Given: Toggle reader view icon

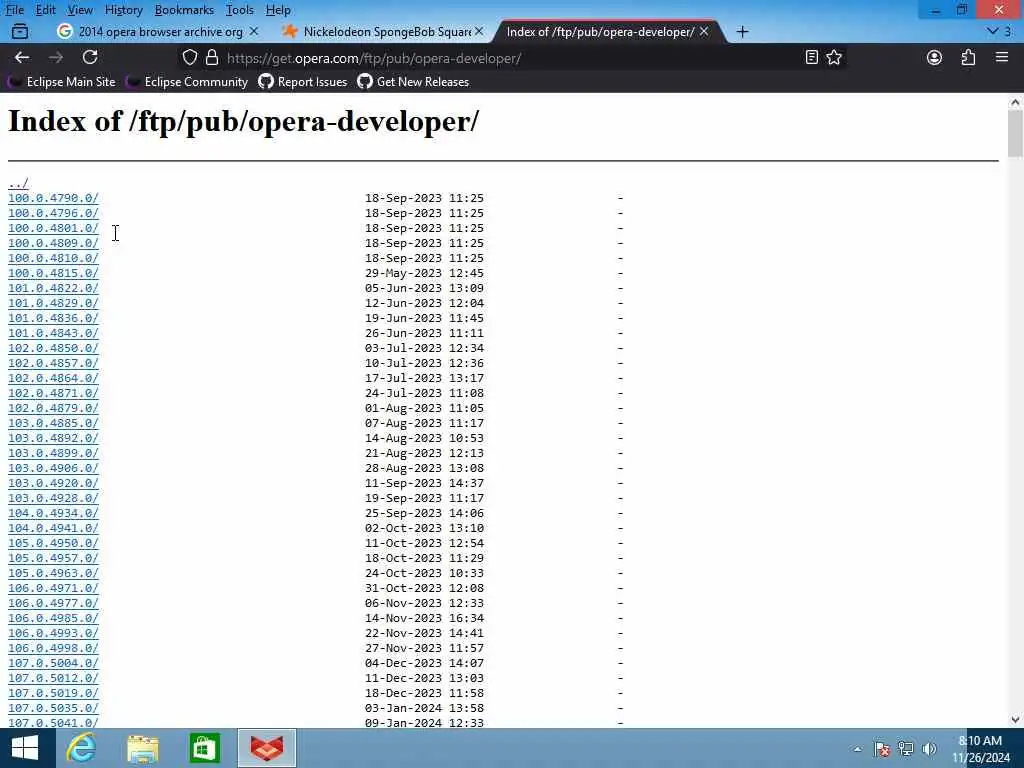Looking at the screenshot, I should pos(812,57).
